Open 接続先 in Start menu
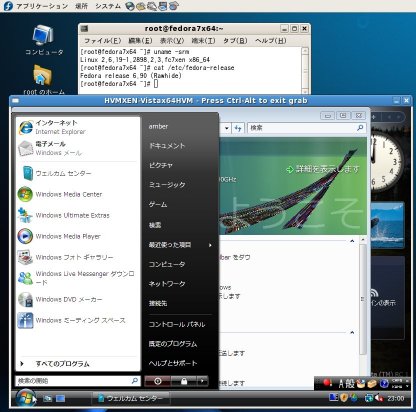 [158, 303]
